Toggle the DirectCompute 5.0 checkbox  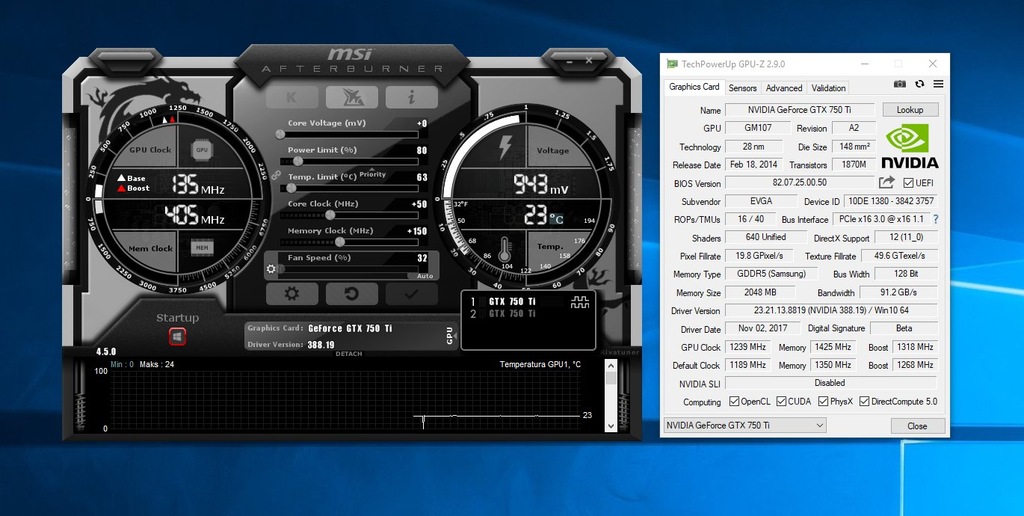tap(864, 401)
